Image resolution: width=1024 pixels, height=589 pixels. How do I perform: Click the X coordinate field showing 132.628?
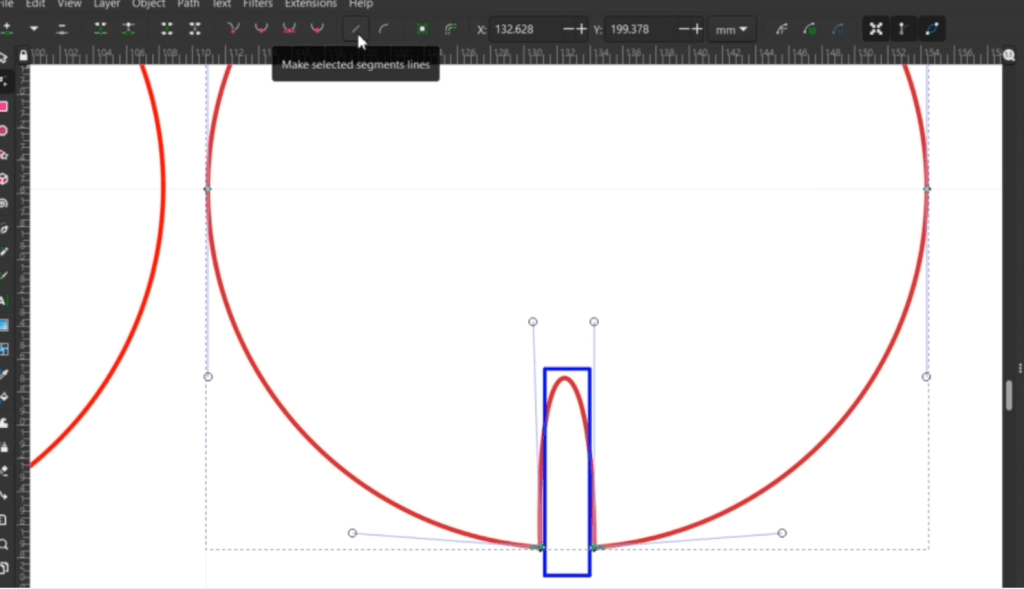click(x=525, y=29)
